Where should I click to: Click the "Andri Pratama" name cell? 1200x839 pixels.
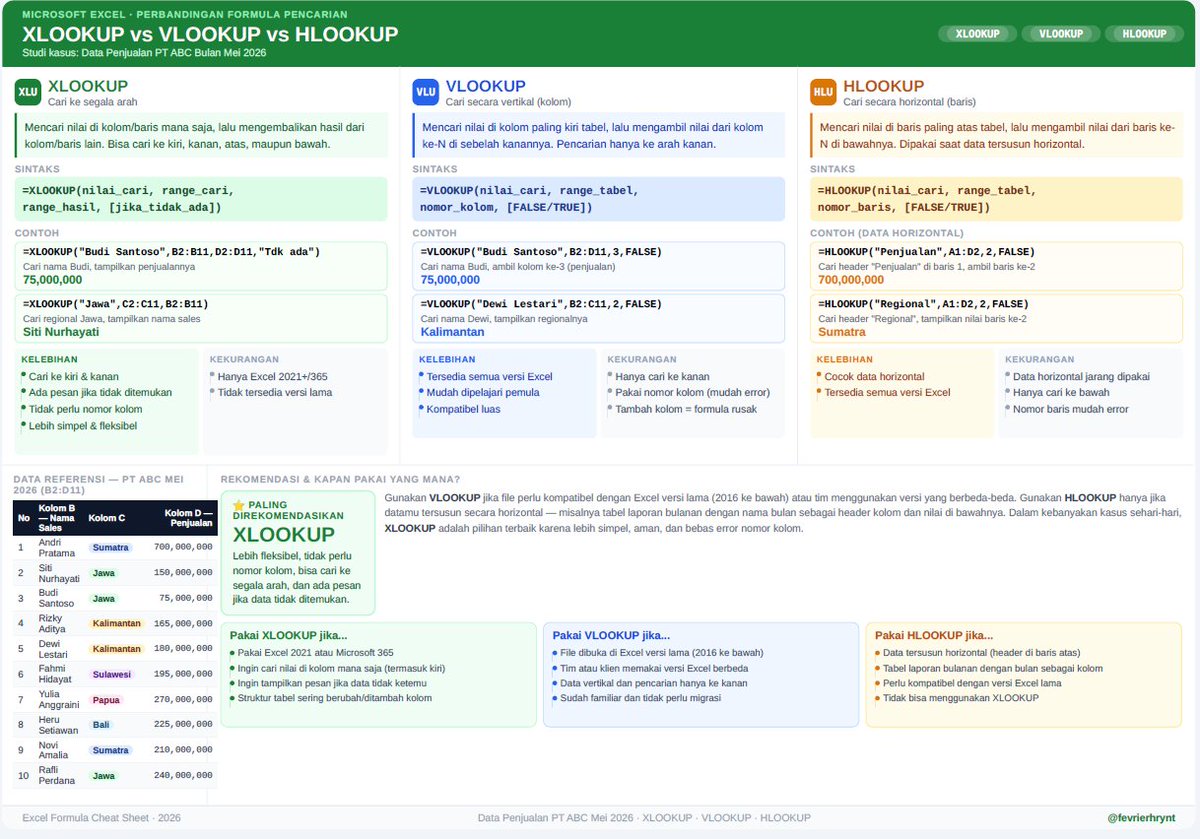pos(57,547)
